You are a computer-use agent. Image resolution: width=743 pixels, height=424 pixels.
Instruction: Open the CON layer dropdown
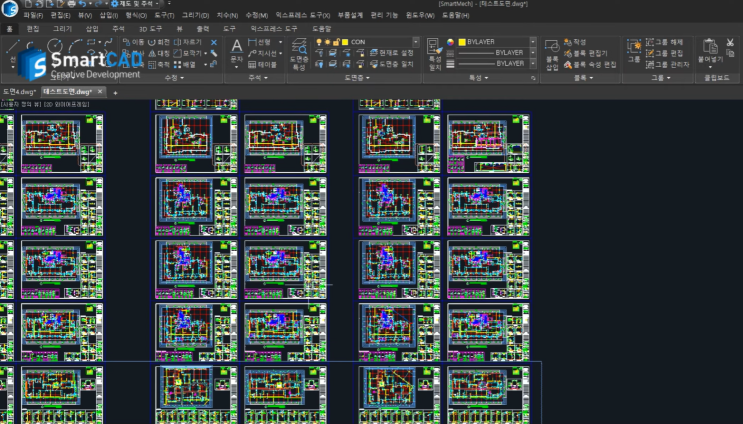(x=416, y=42)
